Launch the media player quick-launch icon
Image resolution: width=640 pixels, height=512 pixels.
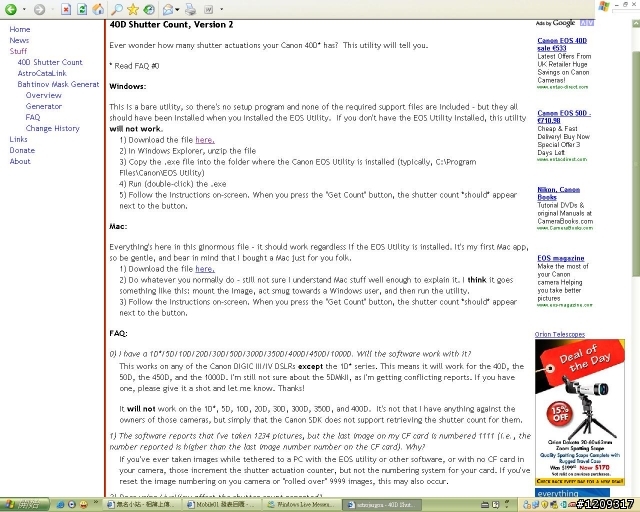click(x=72, y=505)
